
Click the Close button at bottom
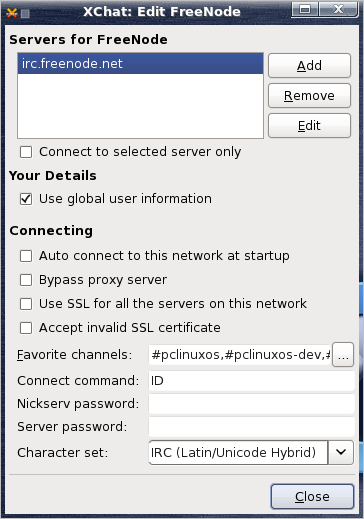pos(312,496)
